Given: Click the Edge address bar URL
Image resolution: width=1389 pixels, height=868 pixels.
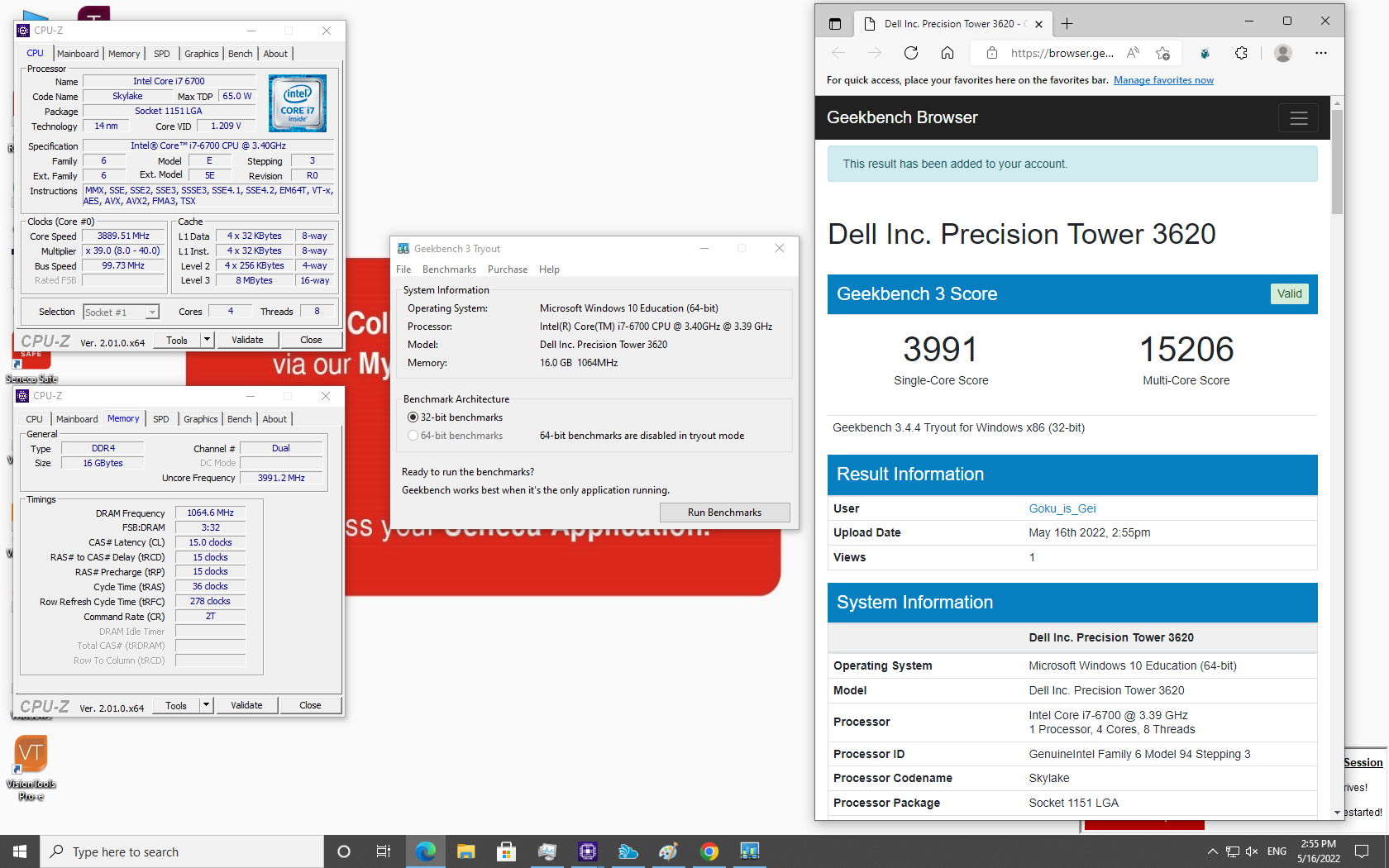Looking at the screenshot, I should click(1062, 53).
